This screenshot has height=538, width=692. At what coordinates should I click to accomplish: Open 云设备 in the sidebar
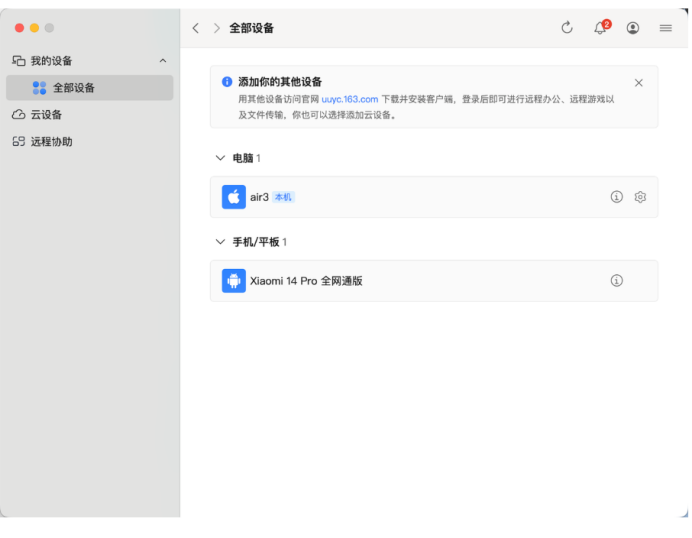(x=46, y=115)
